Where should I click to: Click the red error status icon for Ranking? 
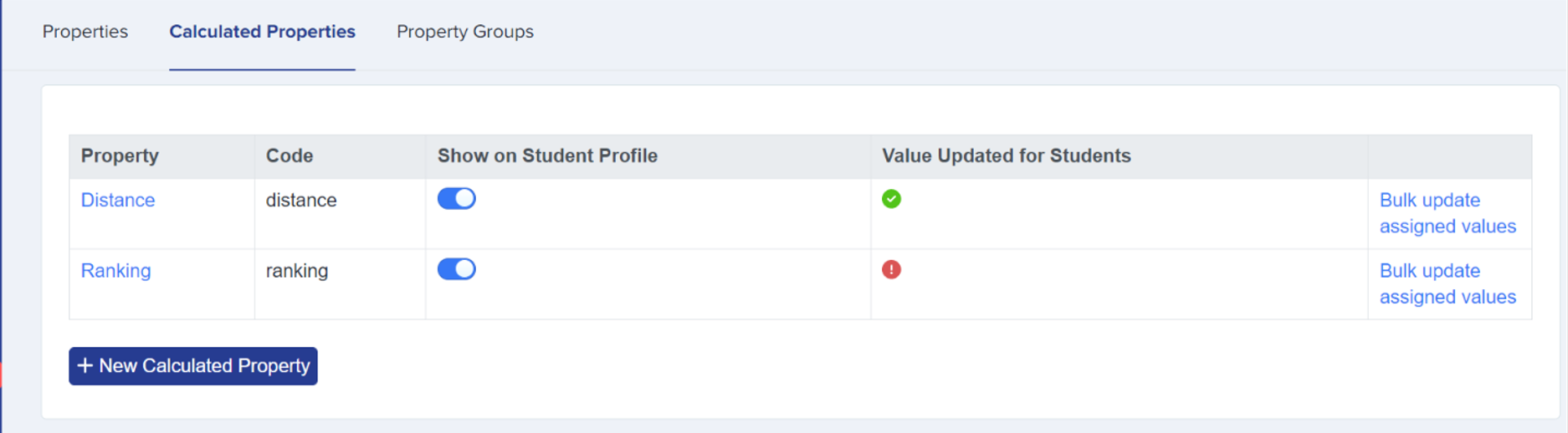click(x=891, y=269)
